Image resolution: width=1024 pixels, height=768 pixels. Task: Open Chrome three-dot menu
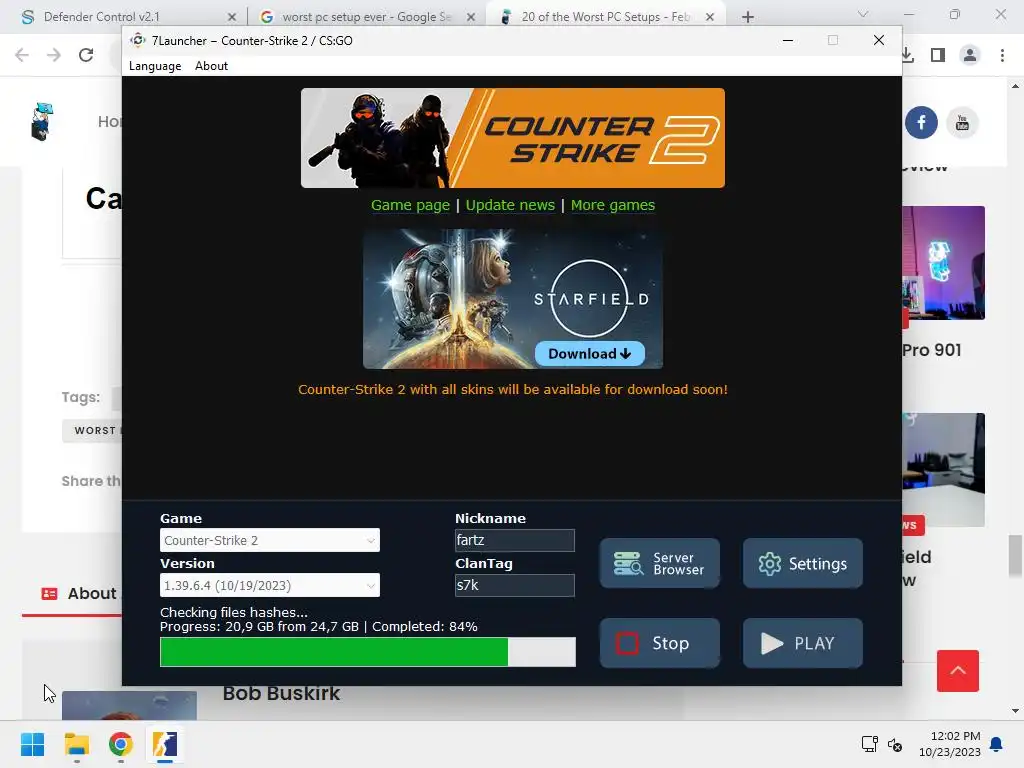coord(1002,55)
